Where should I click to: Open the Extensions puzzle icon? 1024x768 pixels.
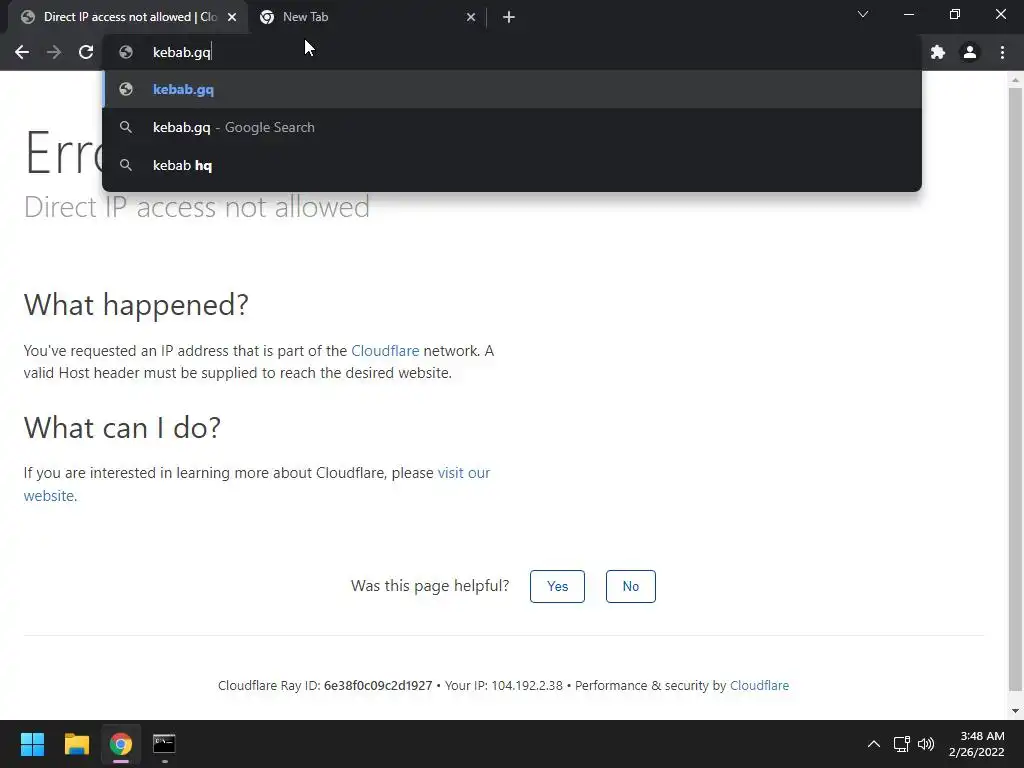(938, 52)
